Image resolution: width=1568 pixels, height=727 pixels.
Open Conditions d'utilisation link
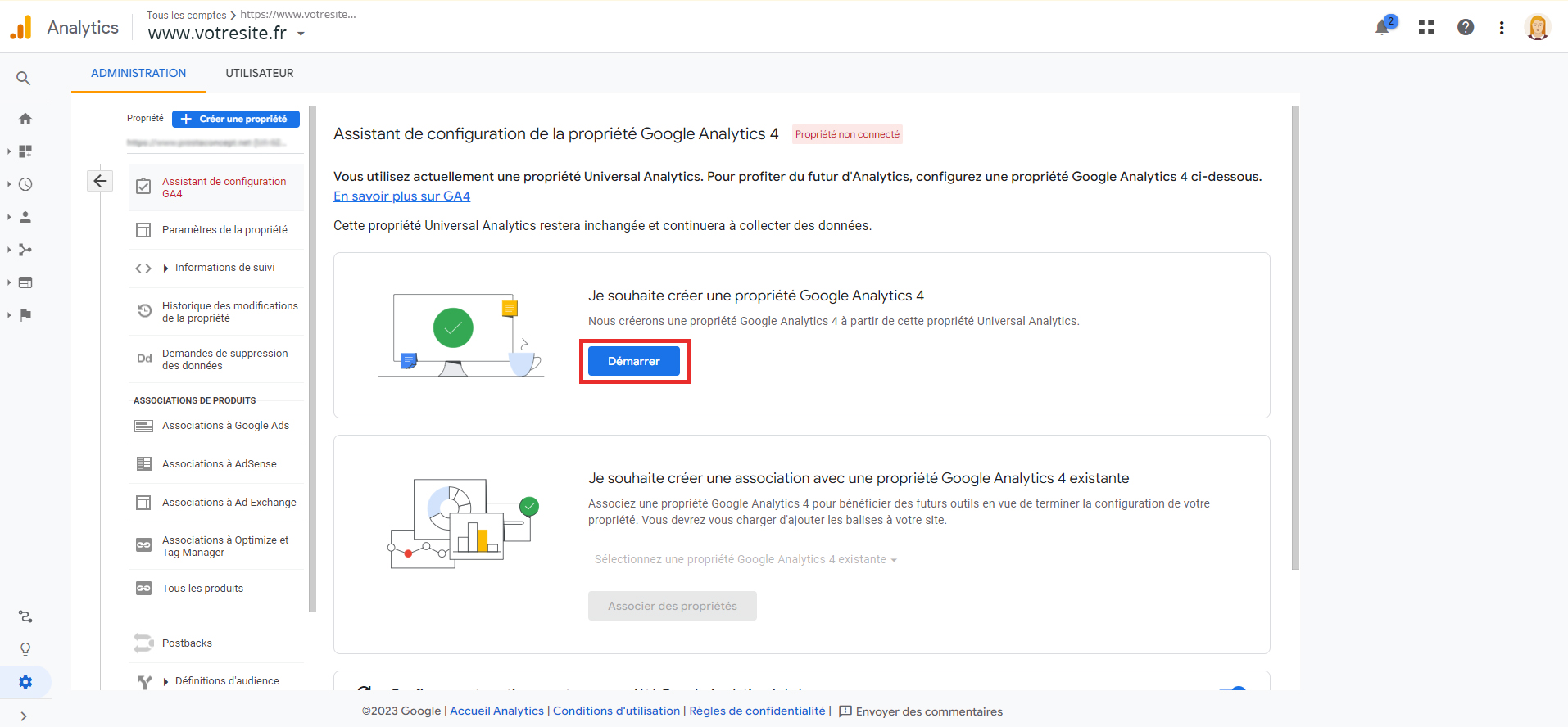[x=616, y=711]
